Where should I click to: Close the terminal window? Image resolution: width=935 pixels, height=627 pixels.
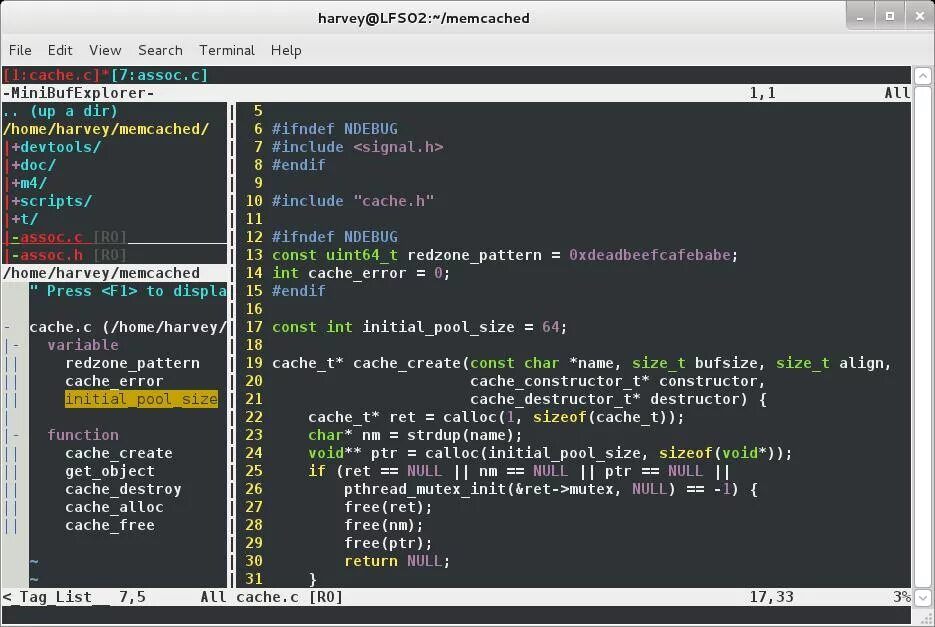click(x=919, y=17)
